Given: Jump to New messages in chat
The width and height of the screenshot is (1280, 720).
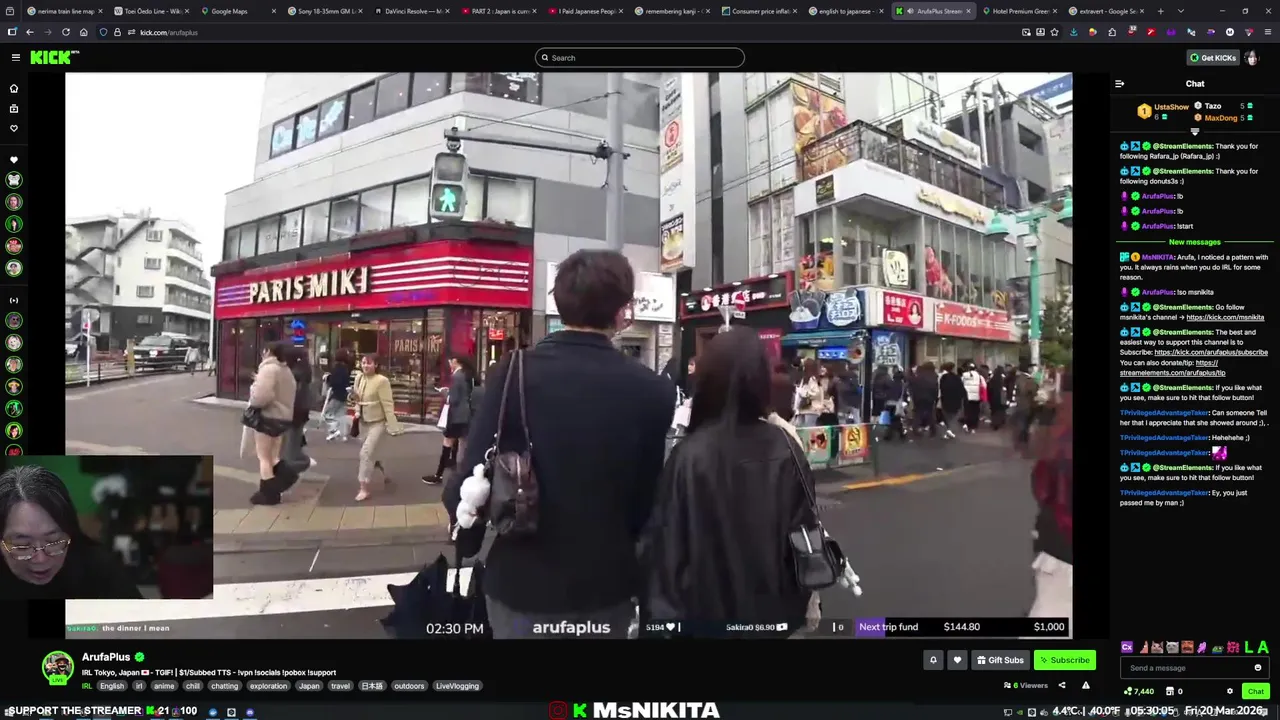Looking at the screenshot, I should click(x=1195, y=242).
